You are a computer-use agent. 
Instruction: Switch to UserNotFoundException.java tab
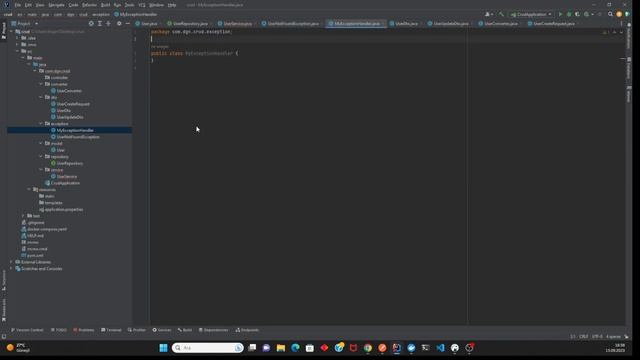pyautogui.click(x=293, y=24)
